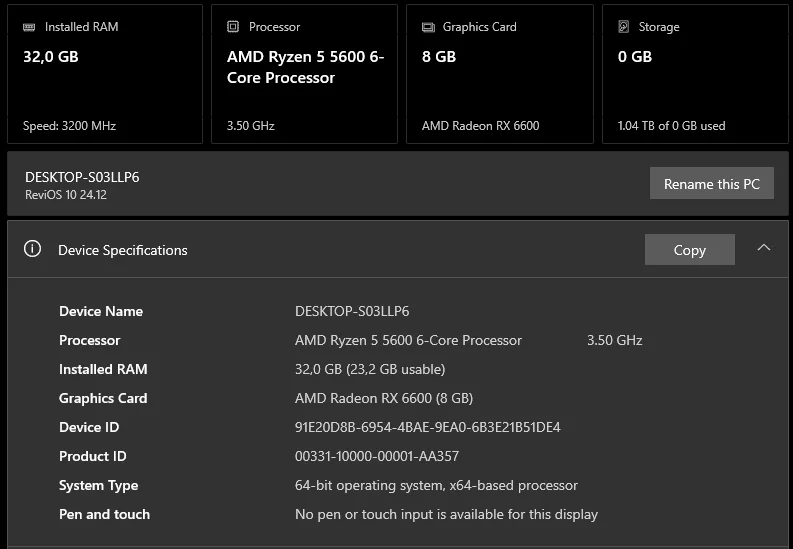
Task: Click the Device Specifications info icon
Action: [x=32, y=249]
